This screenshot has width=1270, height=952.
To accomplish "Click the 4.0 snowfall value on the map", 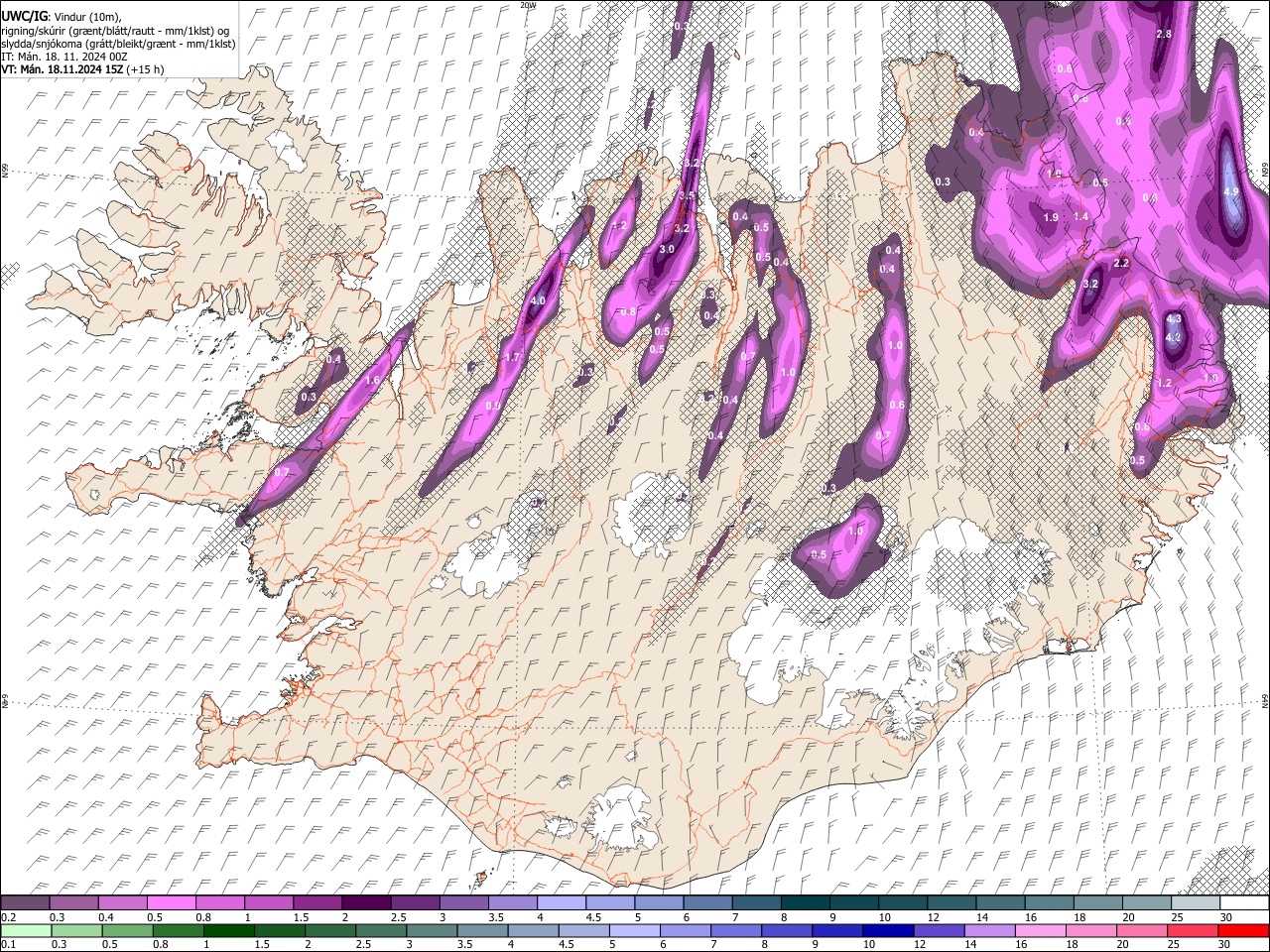I will [539, 300].
